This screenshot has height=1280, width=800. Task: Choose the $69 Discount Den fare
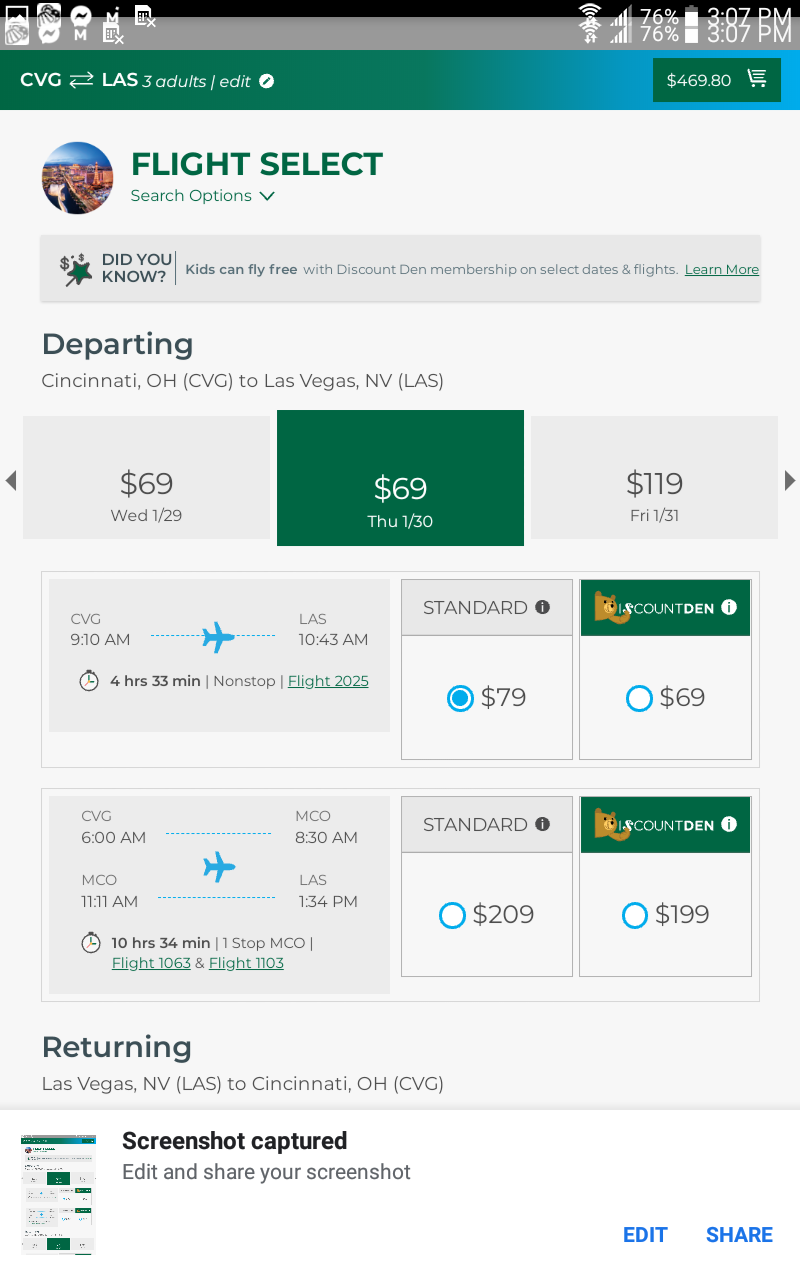(x=639, y=698)
